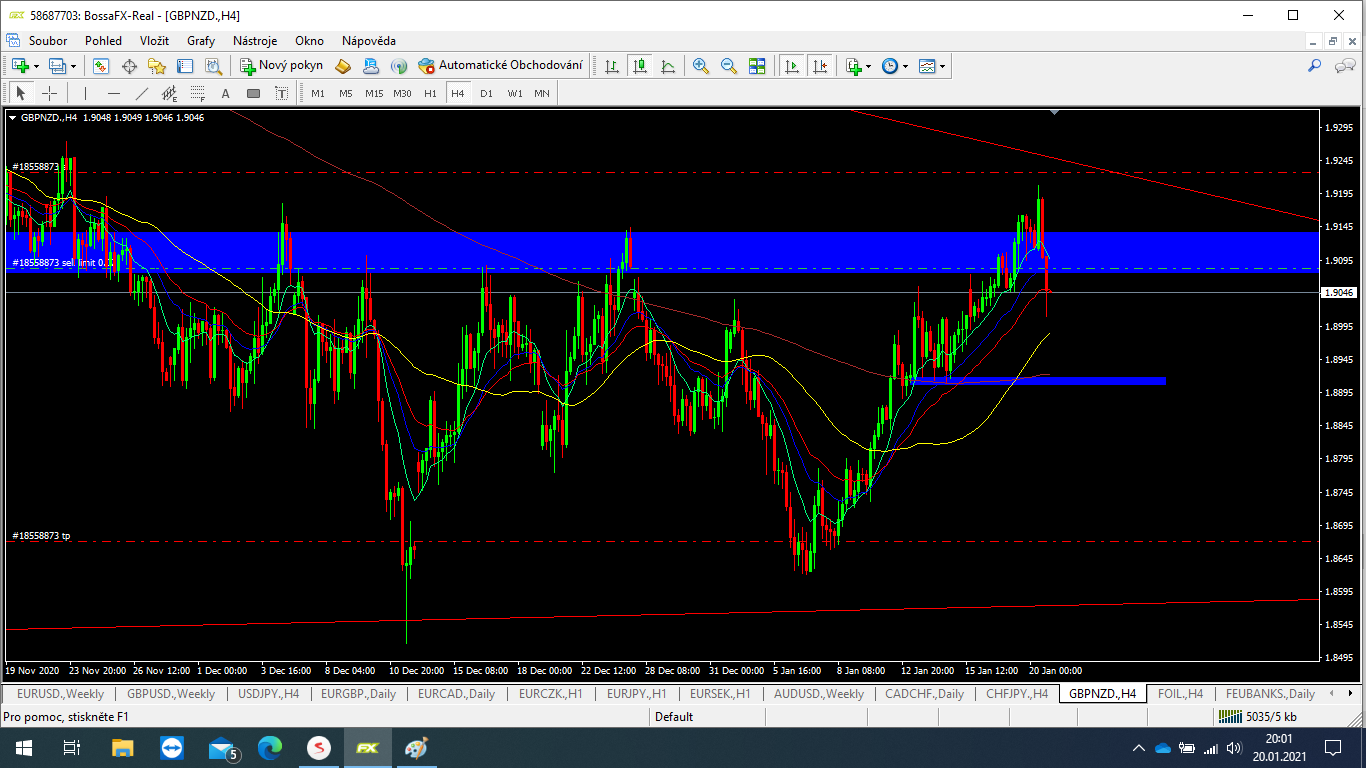The image size is (1366, 768).
Task: Open the Nápověda menu
Action: tap(369, 41)
